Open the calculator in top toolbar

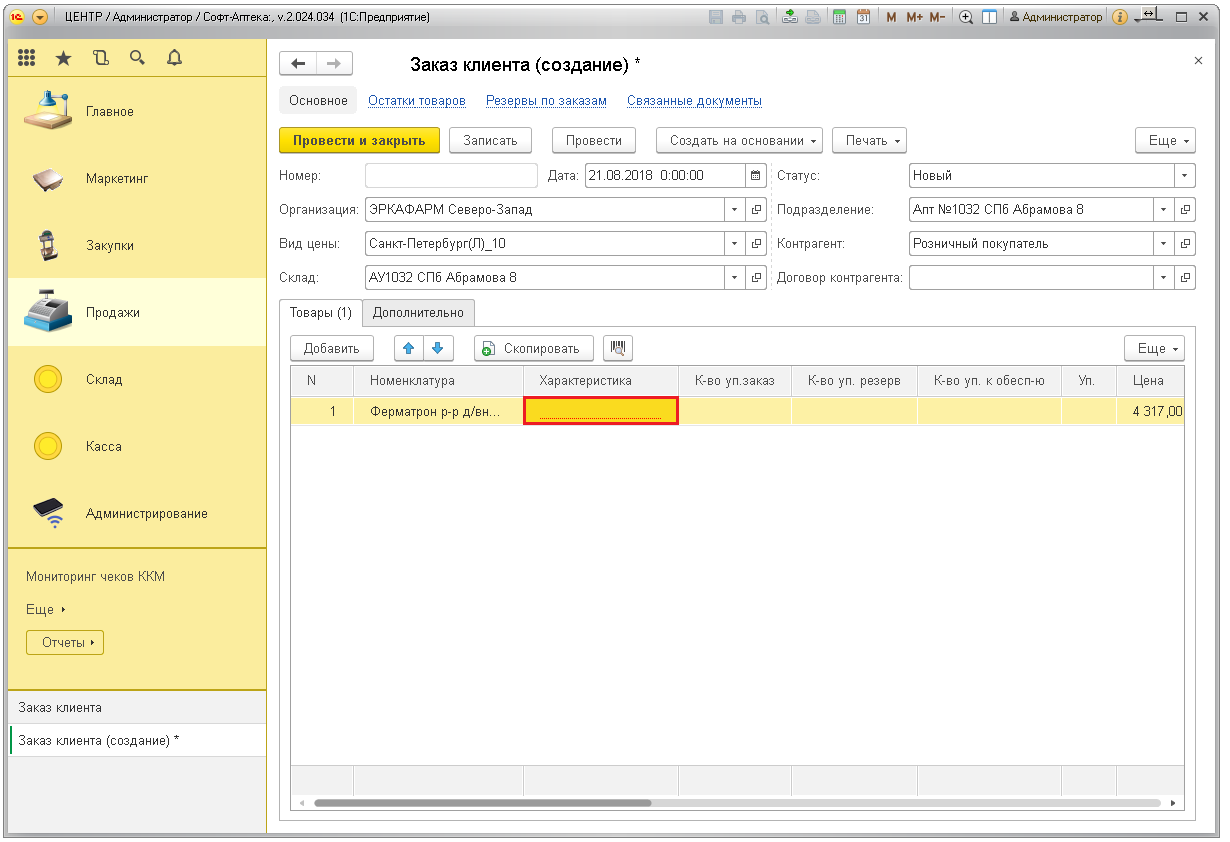(x=840, y=17)
